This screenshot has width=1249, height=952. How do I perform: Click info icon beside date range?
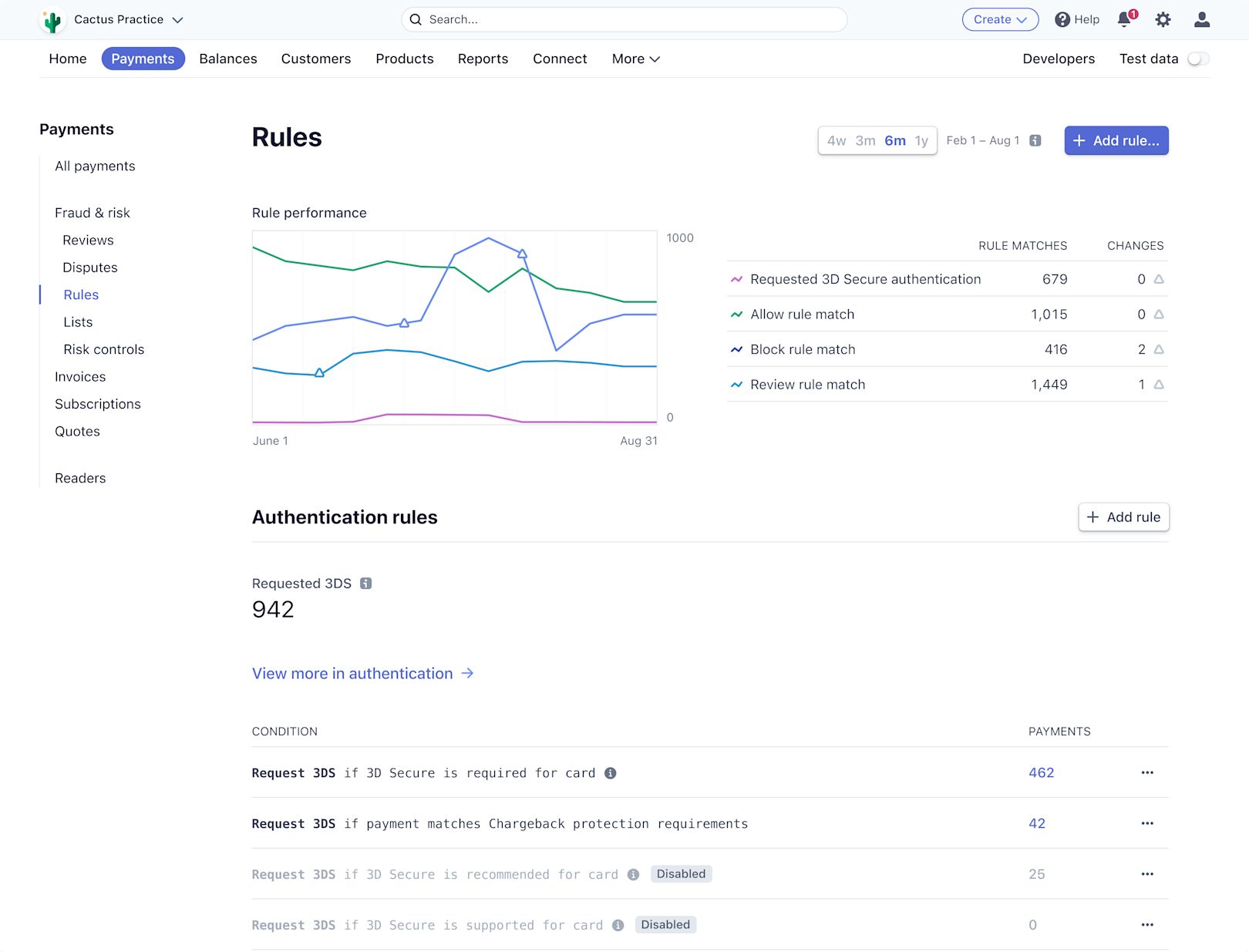click(1035, 140)
